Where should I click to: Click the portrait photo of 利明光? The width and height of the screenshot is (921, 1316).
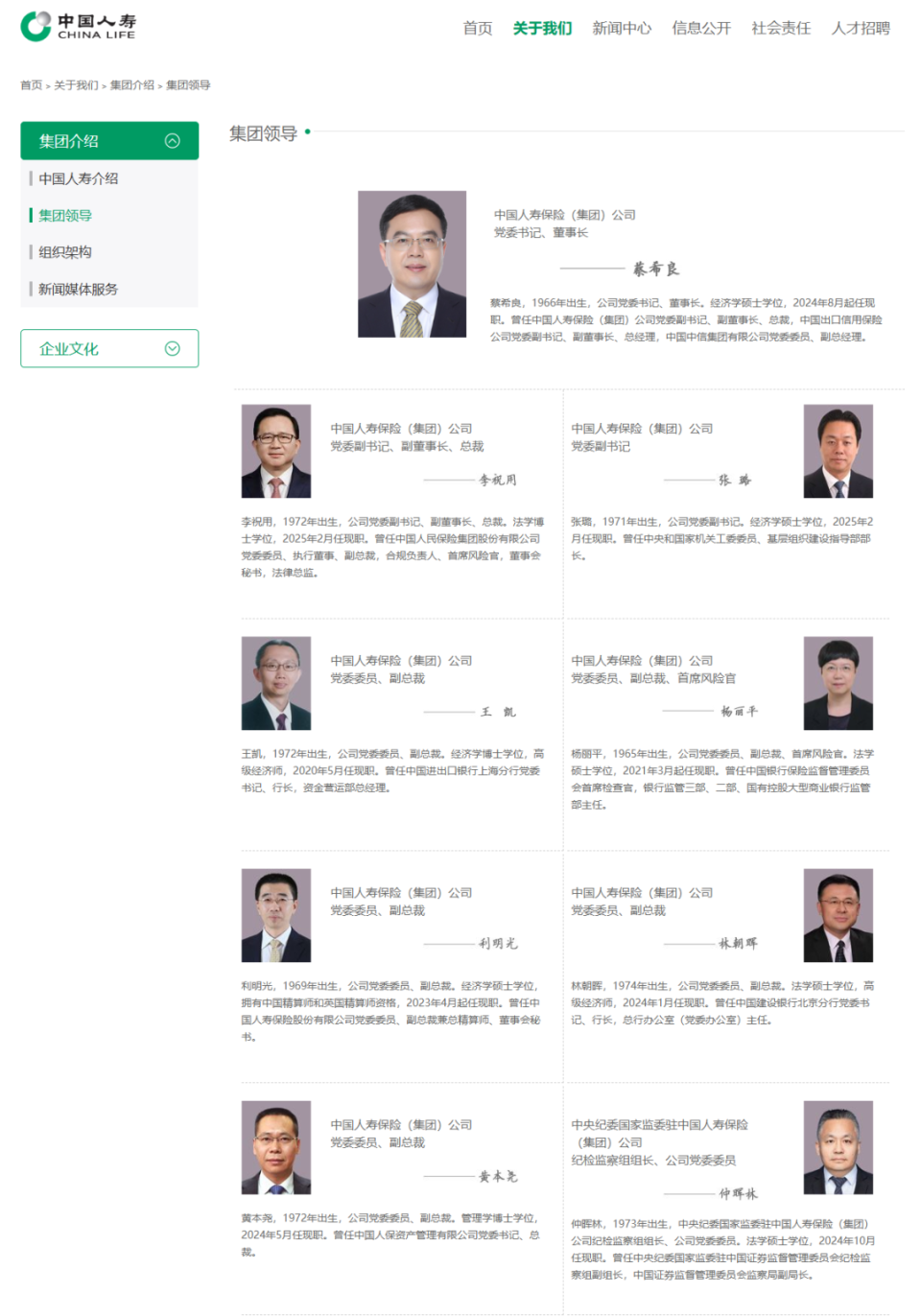pyautogui.click(x=276, y=915)
